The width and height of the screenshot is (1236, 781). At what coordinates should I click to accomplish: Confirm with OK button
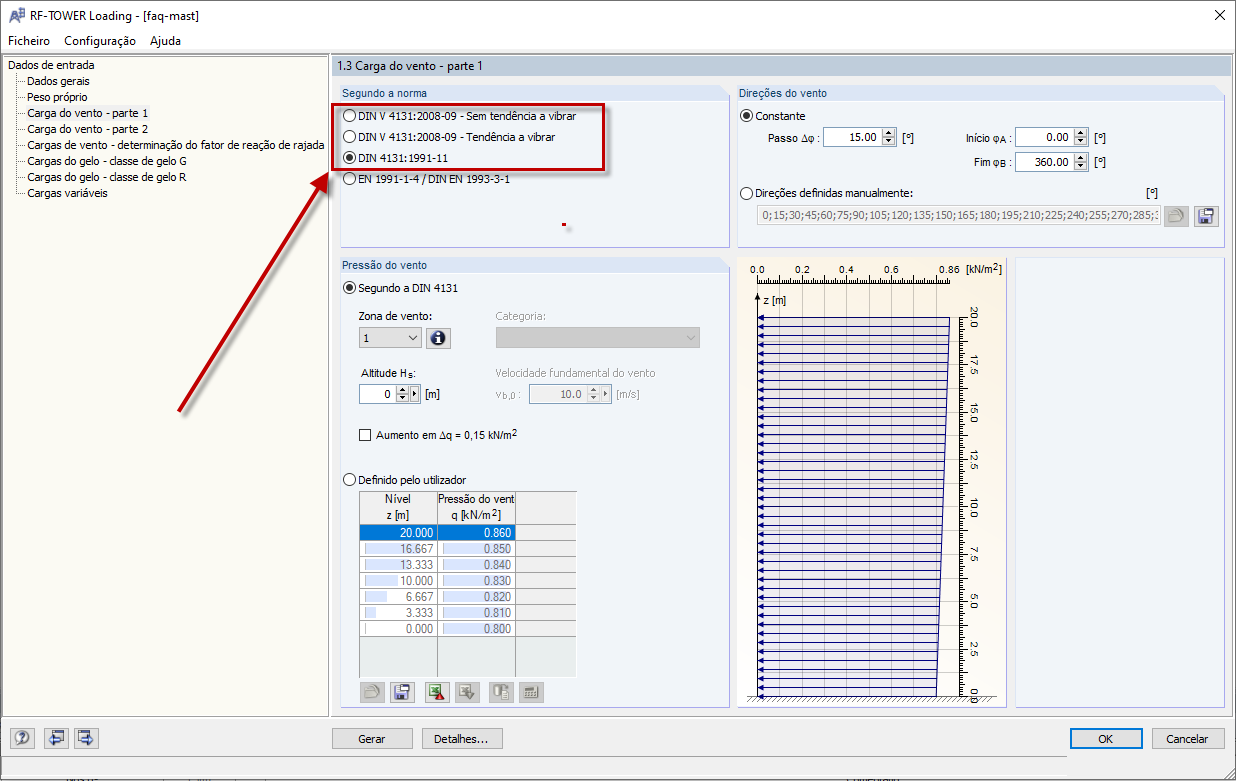click(x=1105, y=739)
